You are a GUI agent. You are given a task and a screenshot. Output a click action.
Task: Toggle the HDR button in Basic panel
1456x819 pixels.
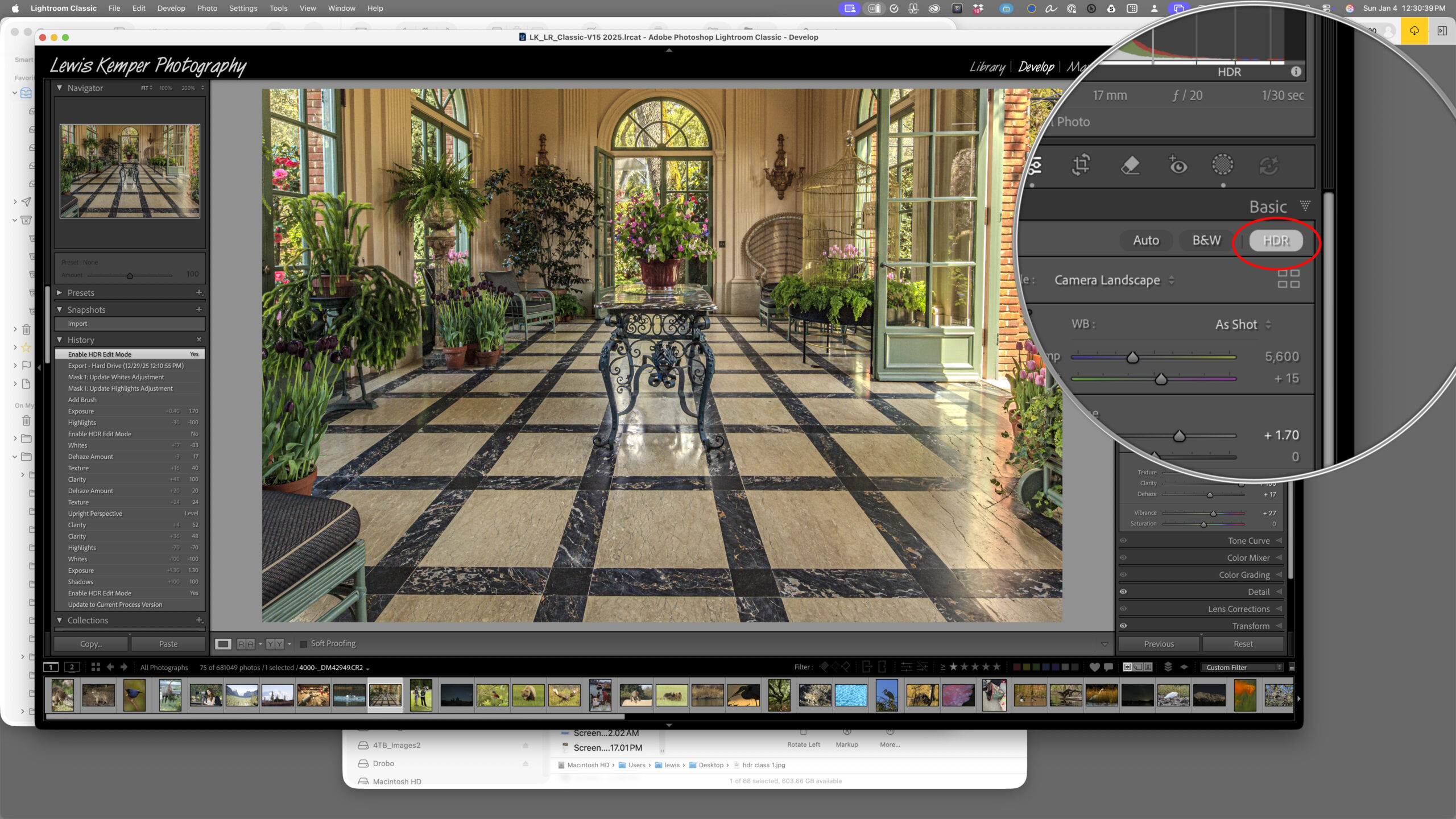(x=1276, y=241)
